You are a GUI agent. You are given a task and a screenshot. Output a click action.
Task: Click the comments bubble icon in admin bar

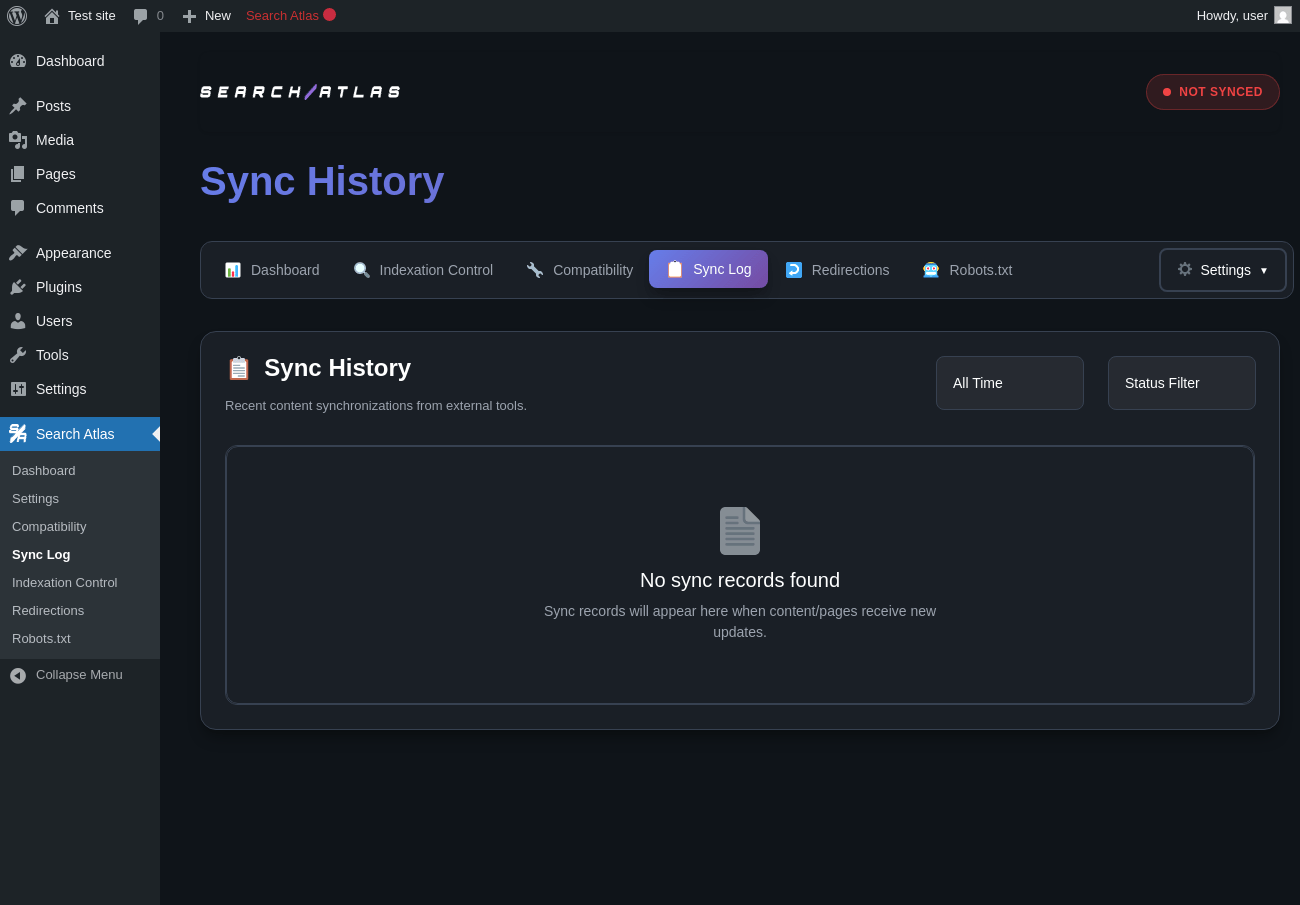141,16
